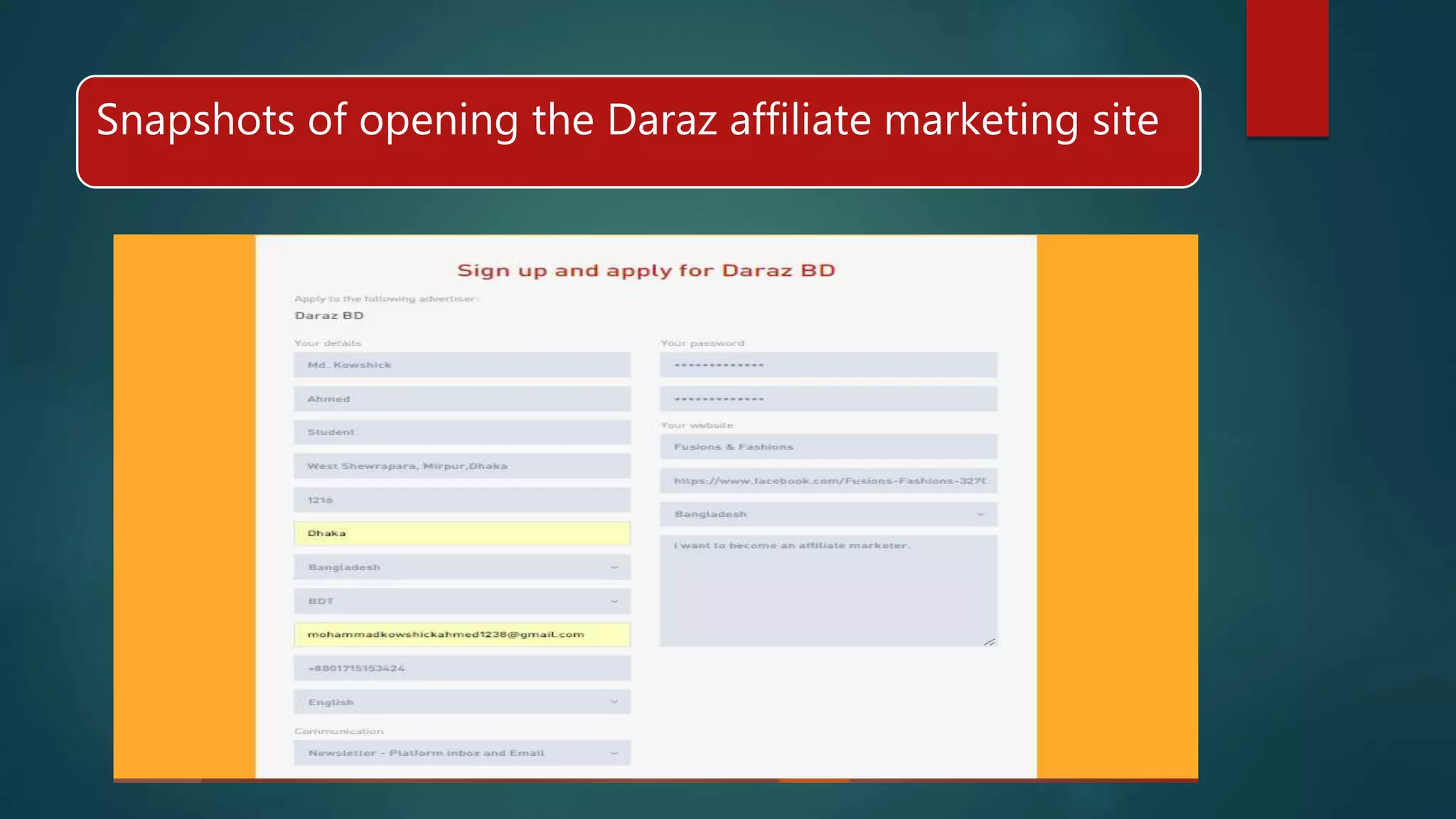
Task: Click the textarea resize handle corner
Action: [x=990, y=641]
